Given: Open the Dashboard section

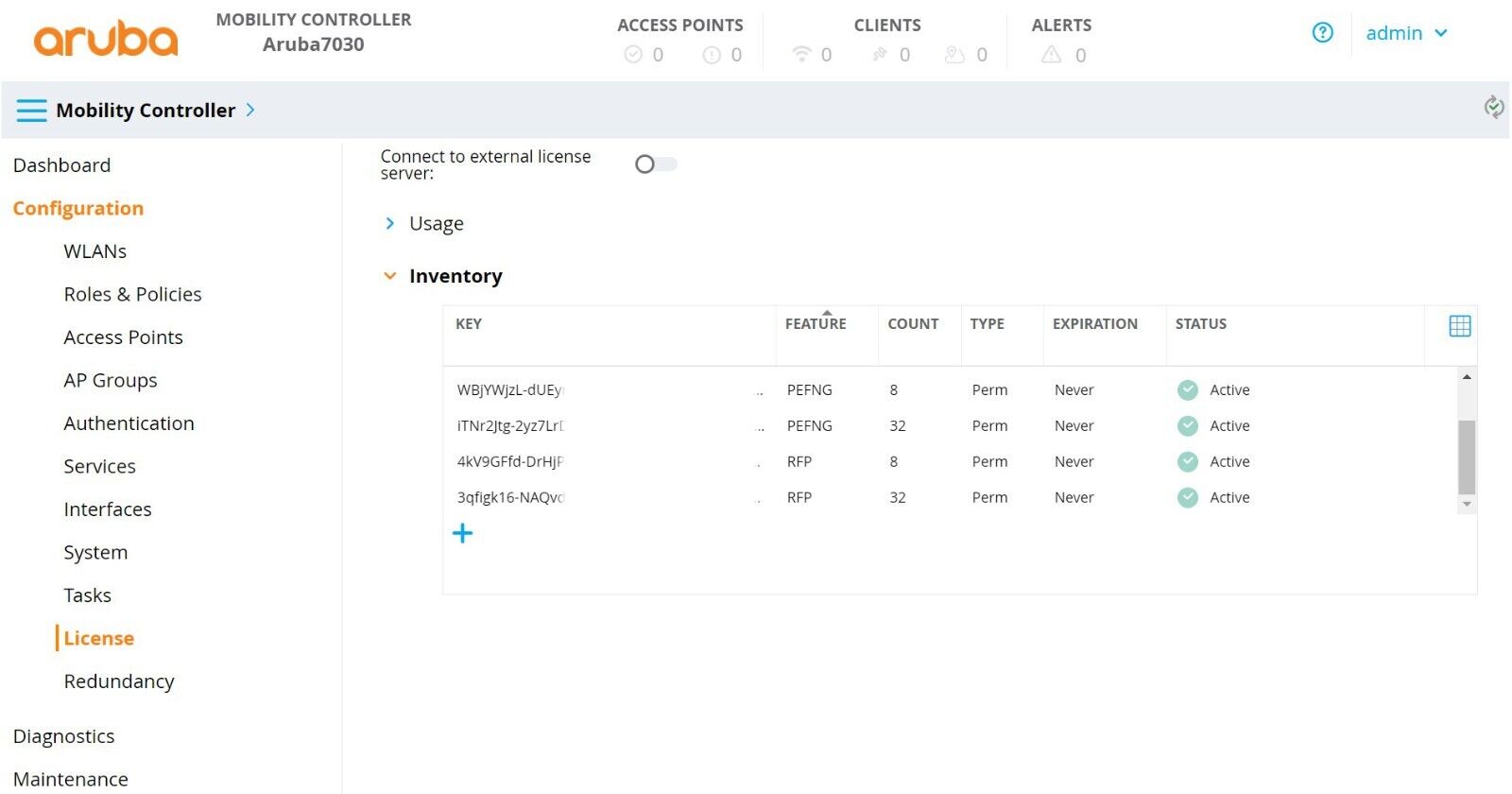Looking at the screenshot, I should [61, 165].
